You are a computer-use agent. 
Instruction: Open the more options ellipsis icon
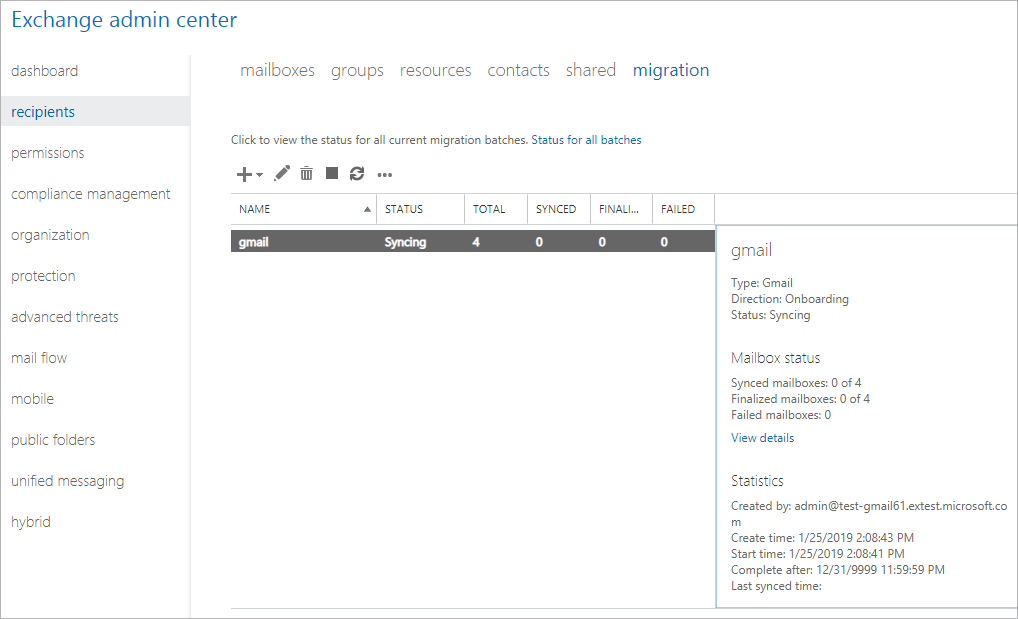384,175
